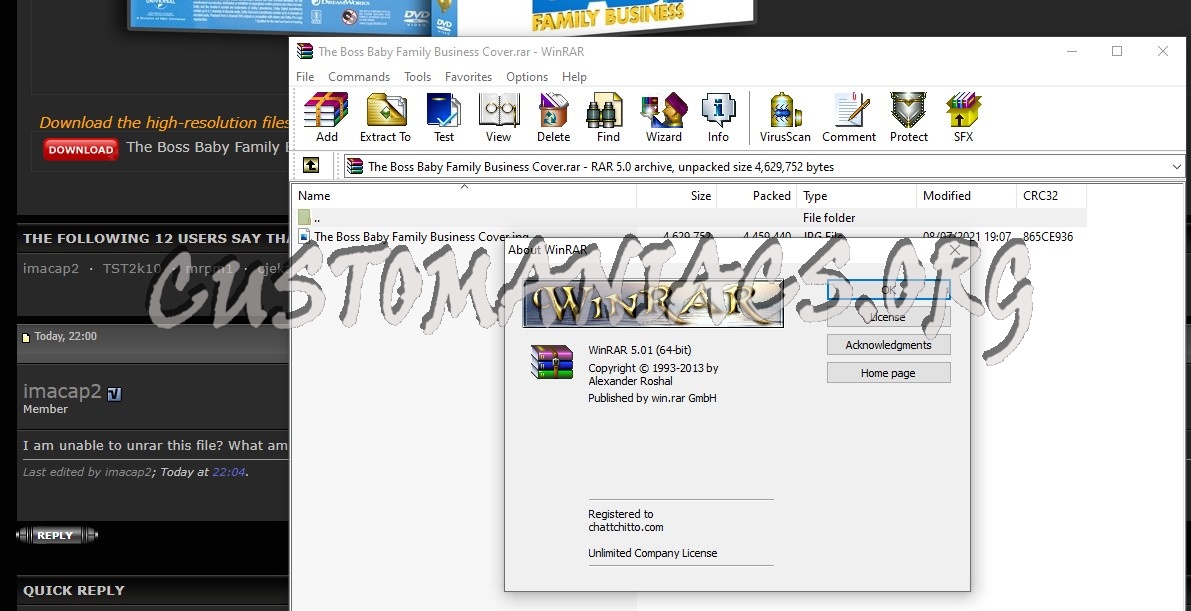Open the Favorites menu
Image resolution: width=1191 pixels, height=611 pixels.
click(469, 77)
